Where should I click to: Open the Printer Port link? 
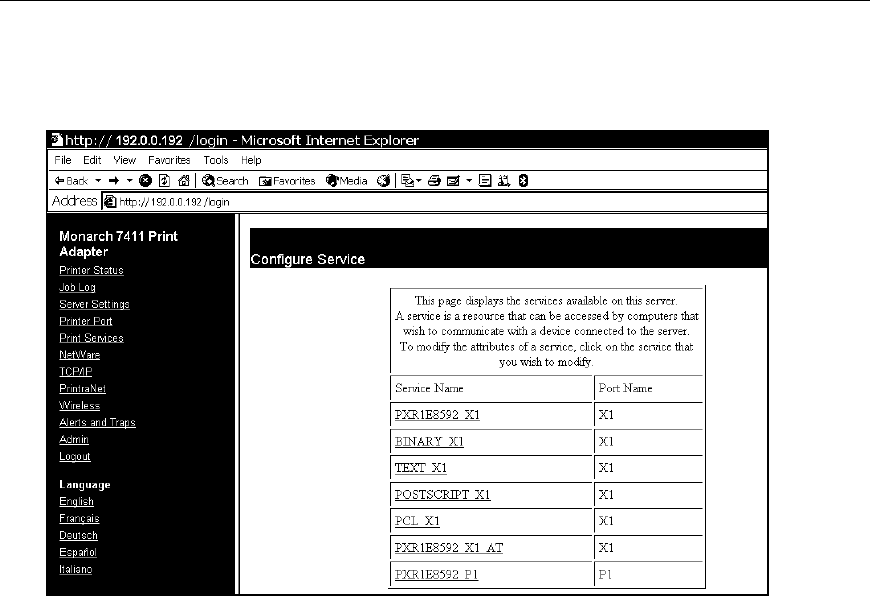tap(85, 321)
